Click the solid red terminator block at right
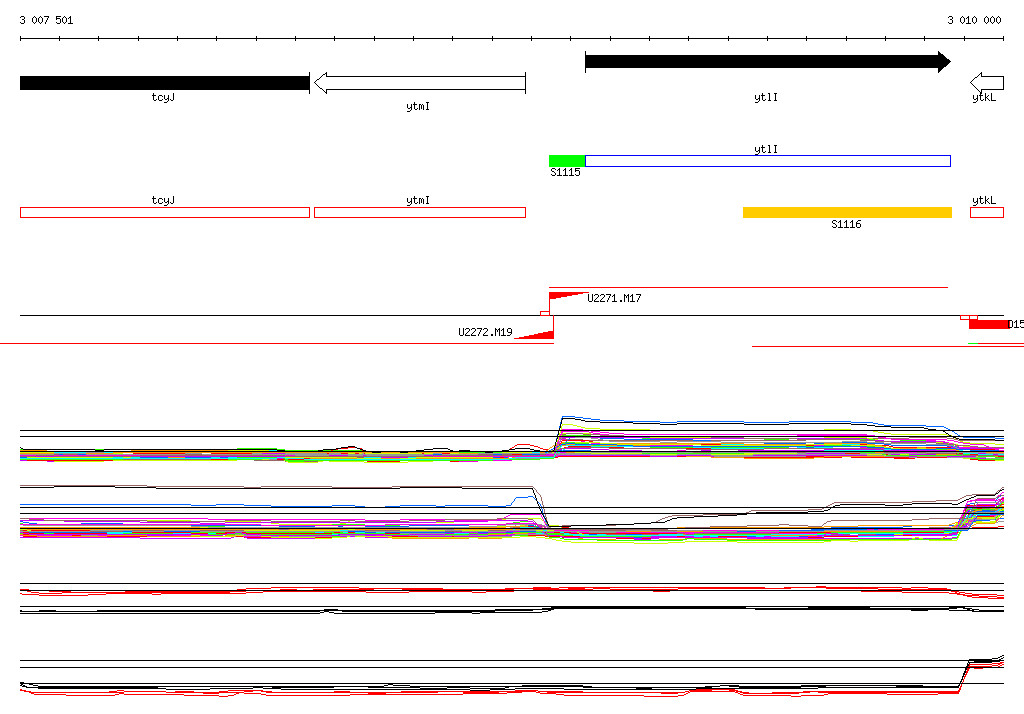Screen dimensions: 1024x714 click(x=989, y=325)
